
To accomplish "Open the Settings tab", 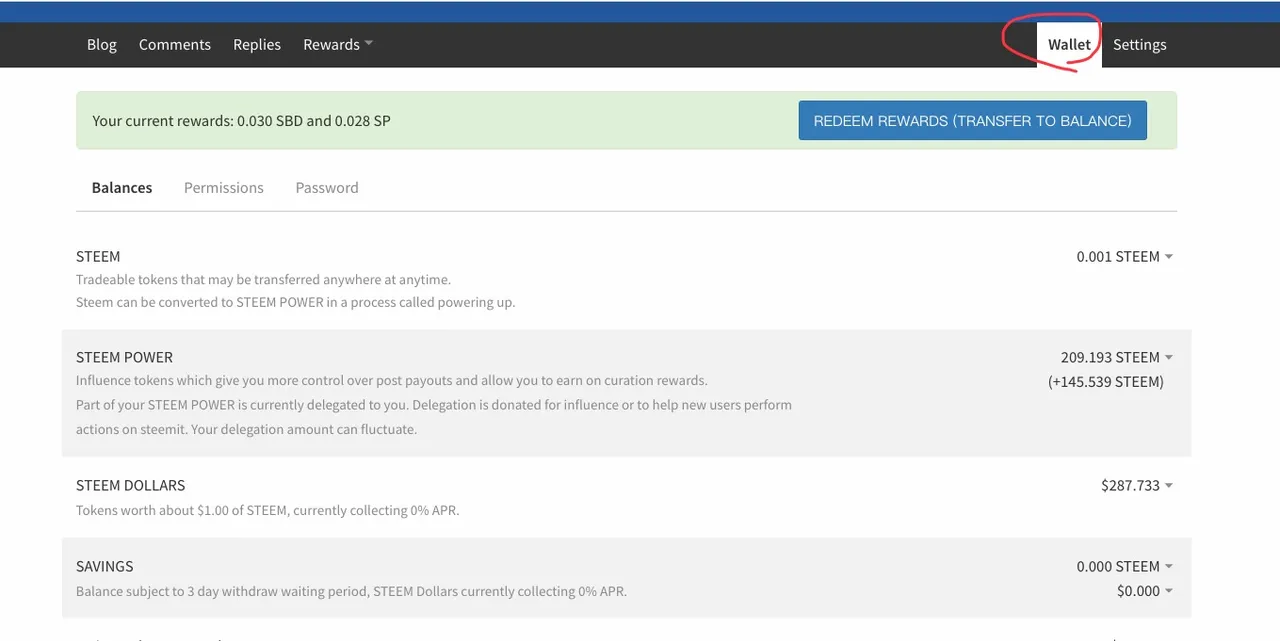I will (1140, 44).
